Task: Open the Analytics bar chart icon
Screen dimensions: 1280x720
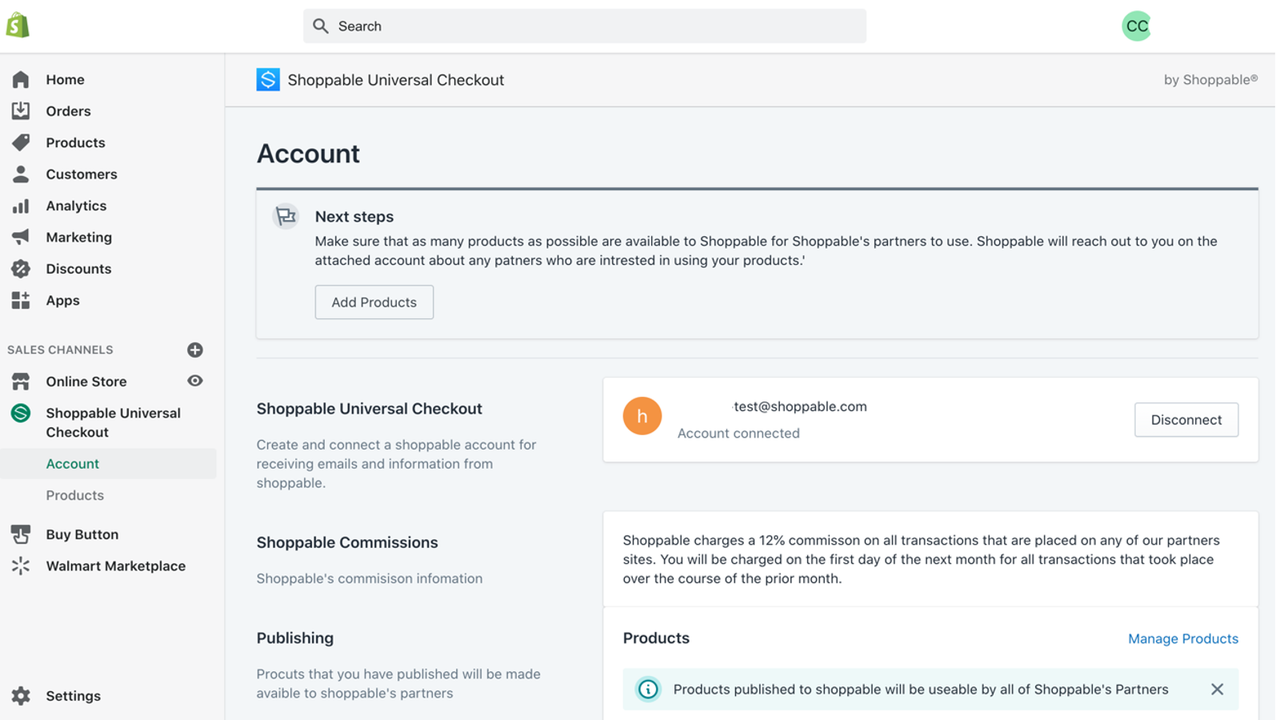Action: [x=21, y=206]
